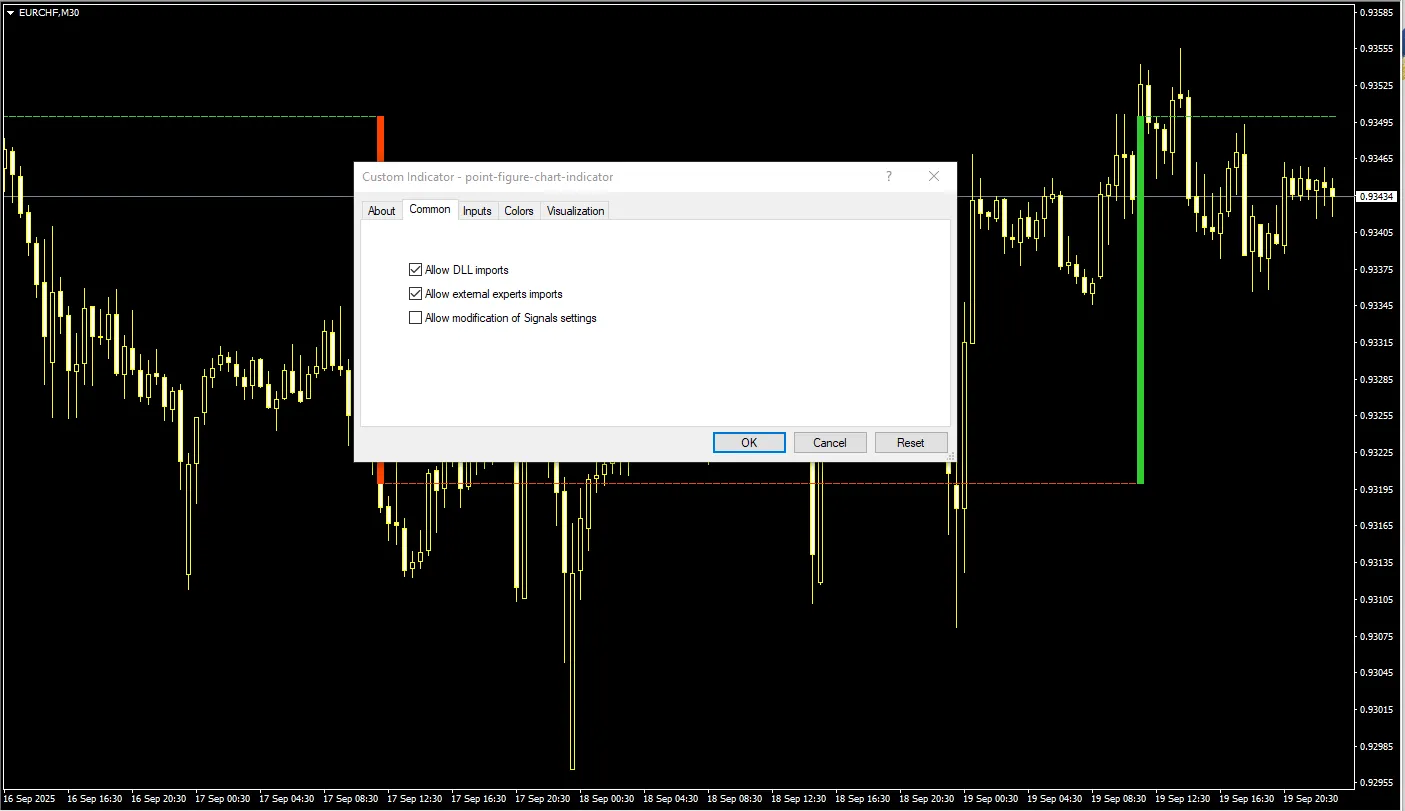Open the Inputs tab
The image size is (1405, 811).
point(477,211)
